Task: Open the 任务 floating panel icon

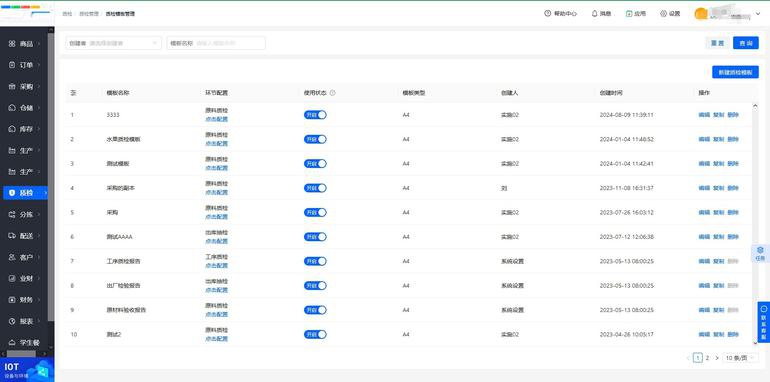Action: pyautogui.click(x=760, y=253)
